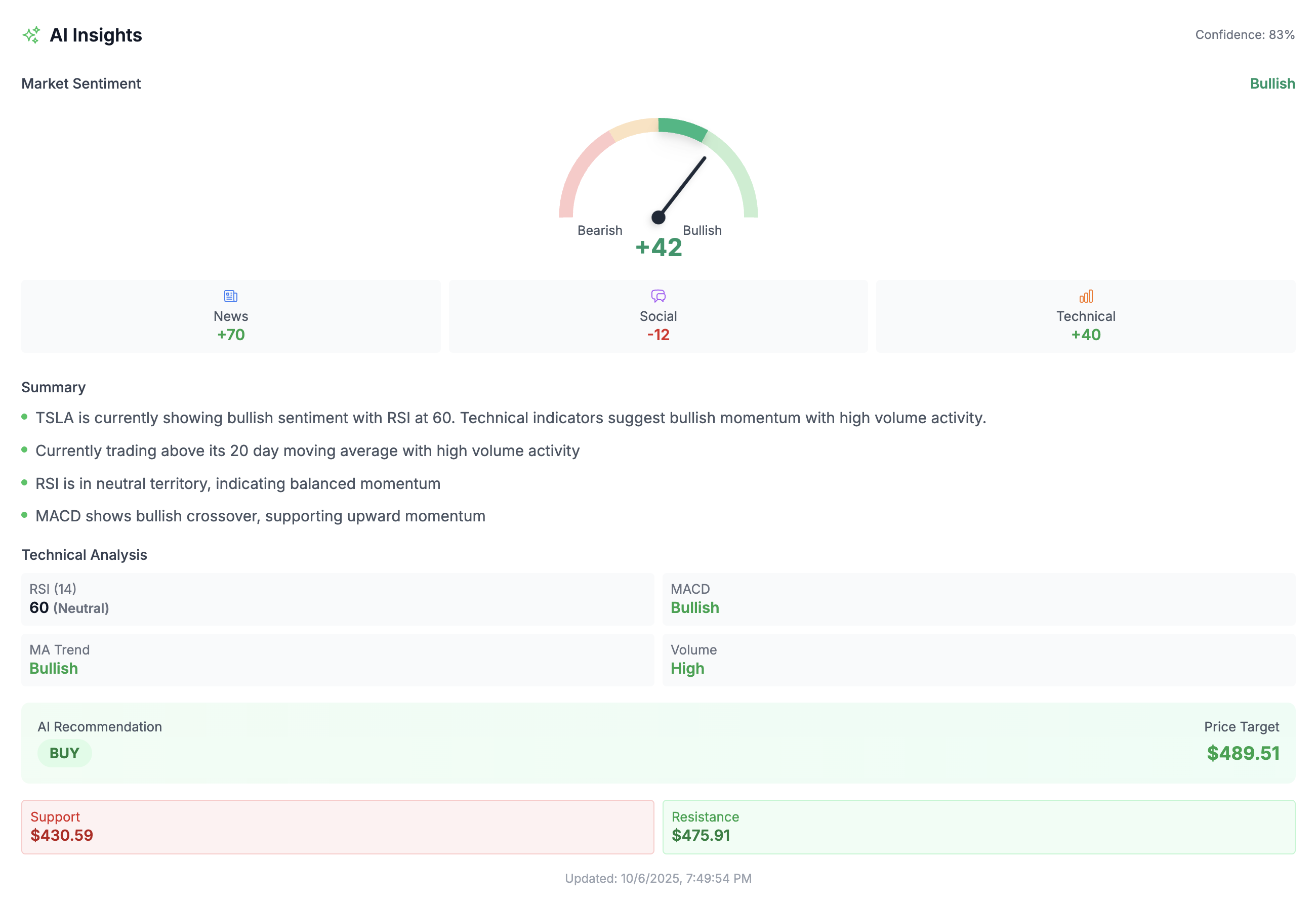Screen dimensions: 1316x901
Task: Click the Summary heading
Action: [x=53, y=387]
